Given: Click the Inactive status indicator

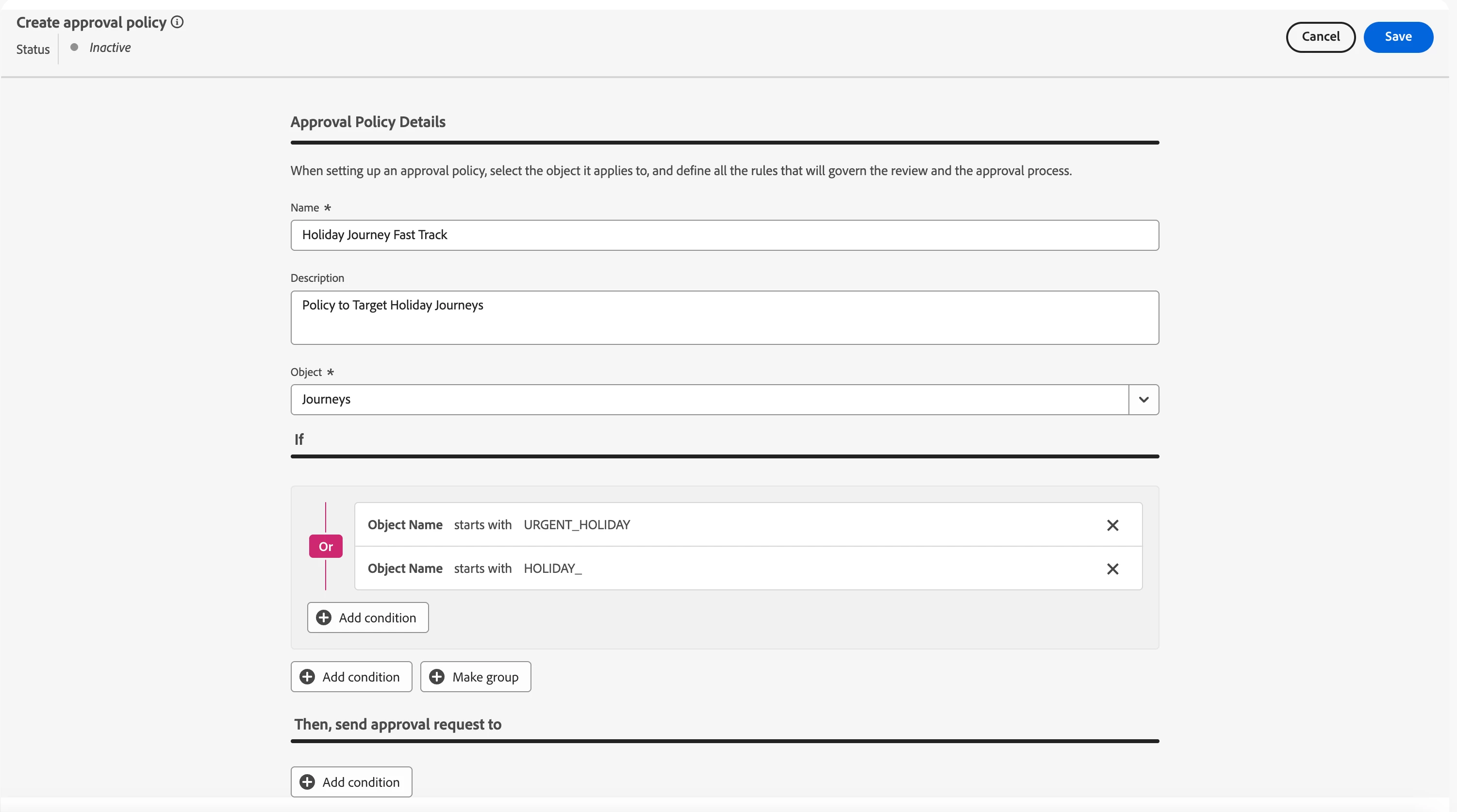Looking at the screenshot, I should 109,48.
